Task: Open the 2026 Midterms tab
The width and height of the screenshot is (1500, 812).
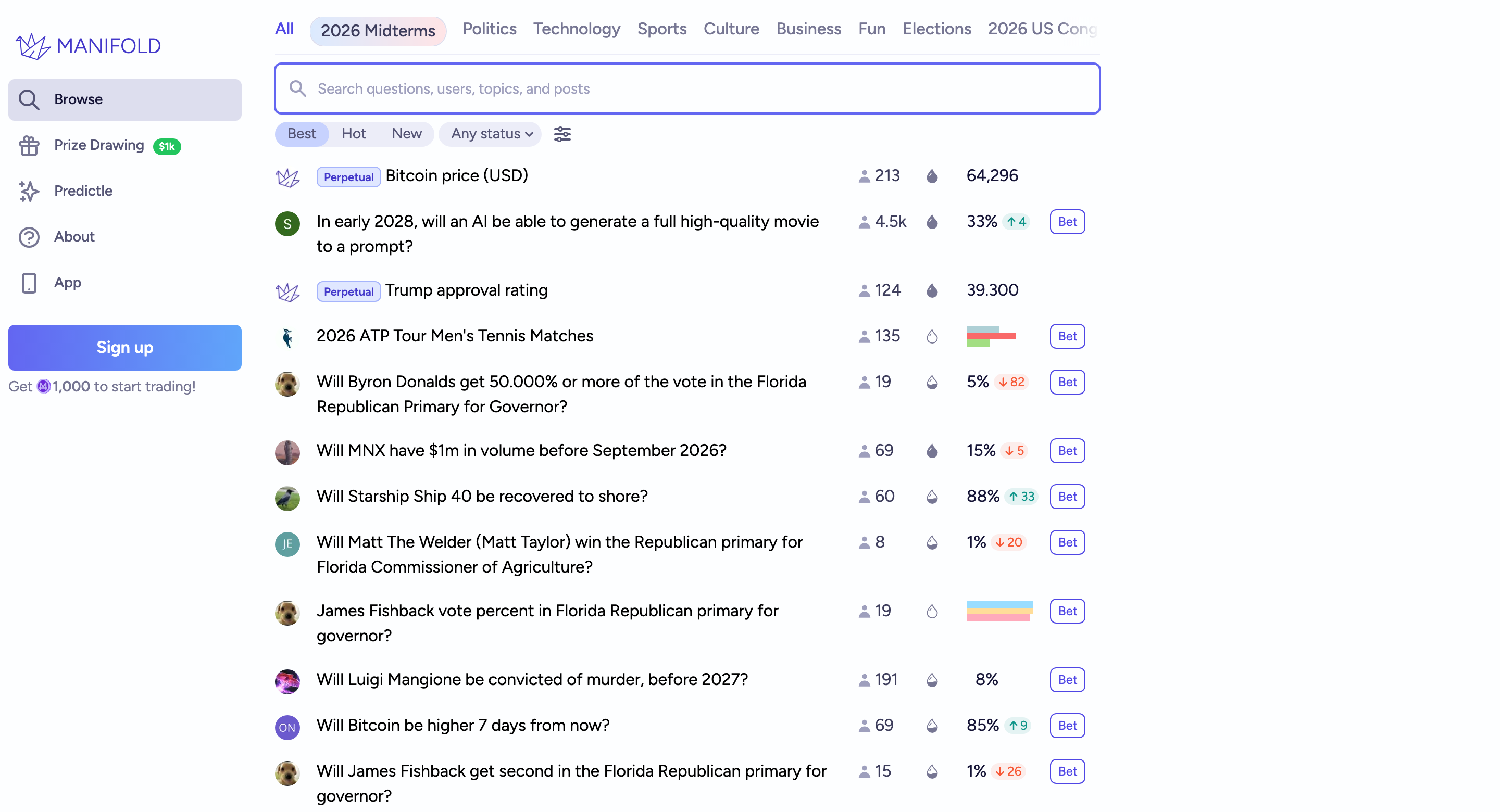Action: pos(378,30)
